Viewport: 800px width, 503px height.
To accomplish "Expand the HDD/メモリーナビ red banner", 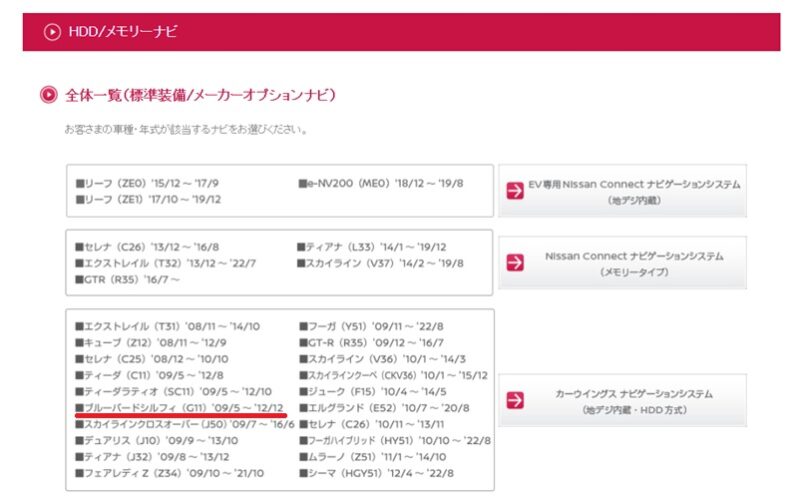I will point(400,32).
